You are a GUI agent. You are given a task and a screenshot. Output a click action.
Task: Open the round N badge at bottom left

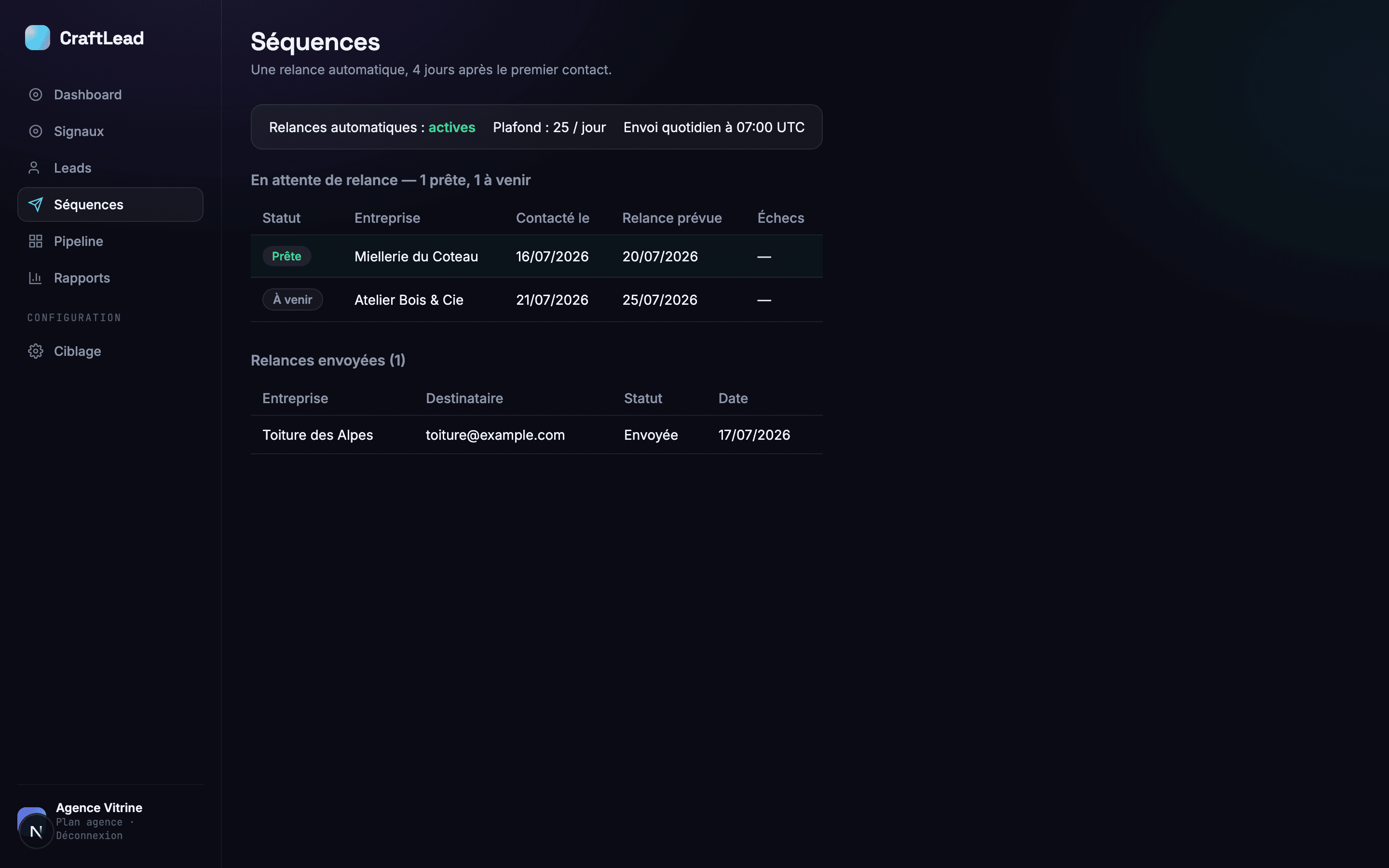coord(36,831)
